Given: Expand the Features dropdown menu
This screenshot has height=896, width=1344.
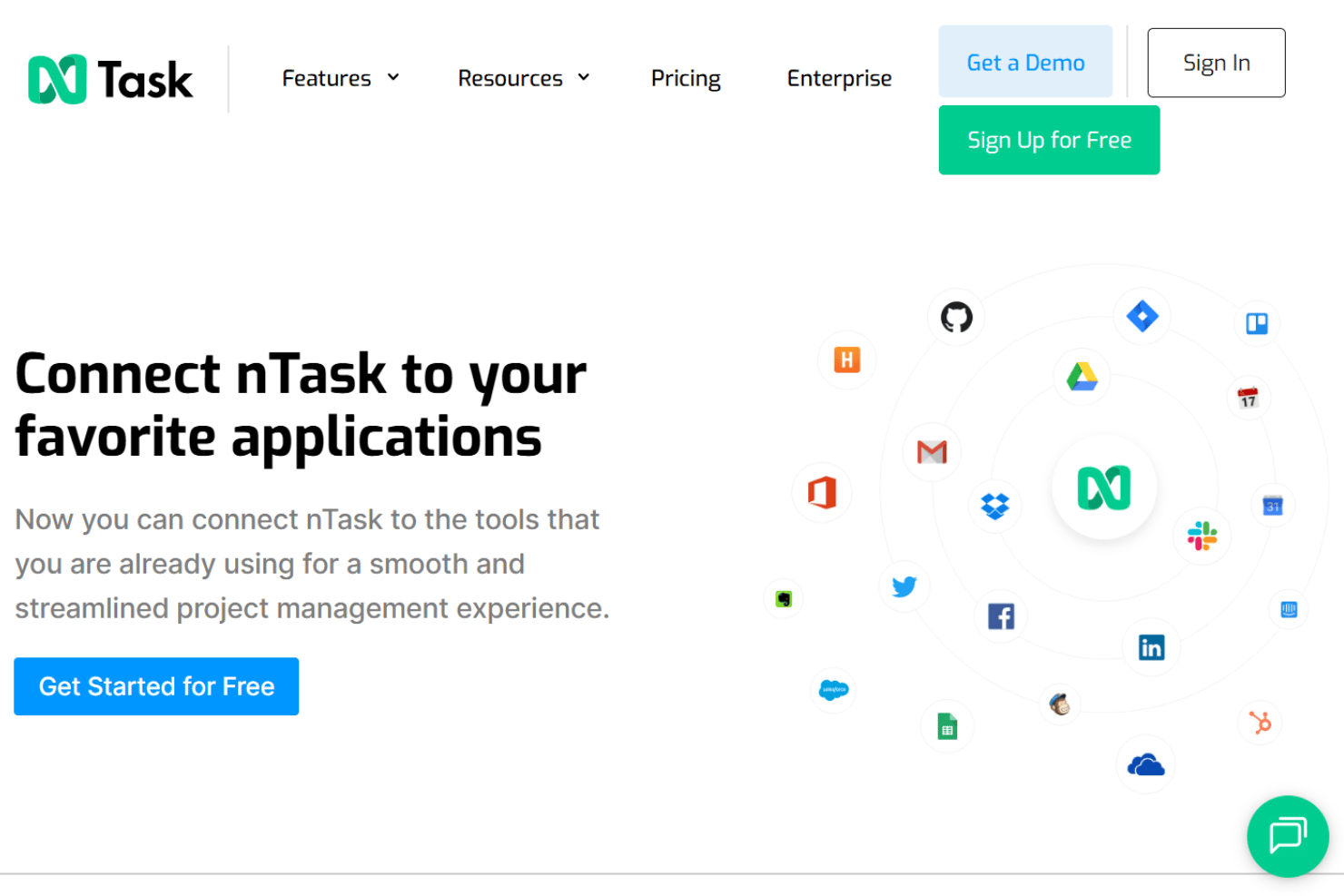Looking at the screenshot, I should [341, 79].
